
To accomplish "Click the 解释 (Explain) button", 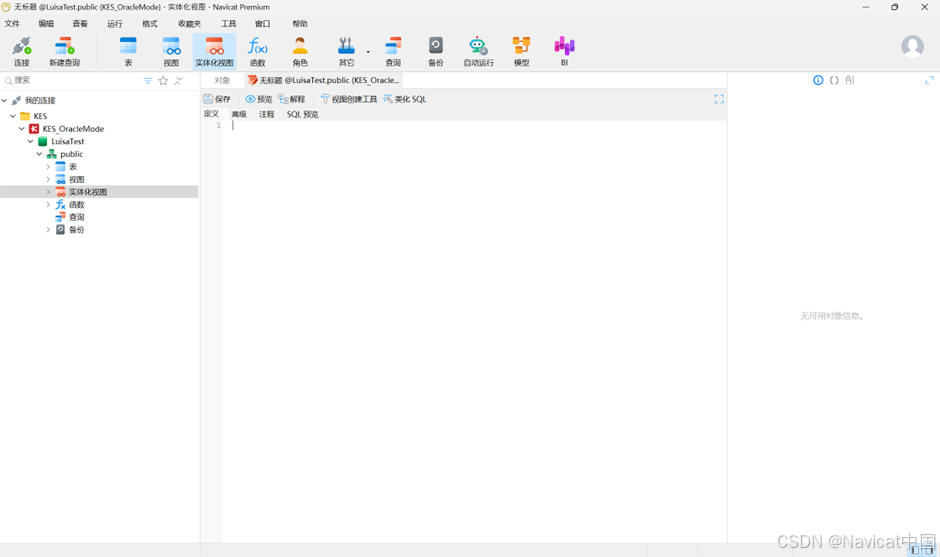I will 292,99.
